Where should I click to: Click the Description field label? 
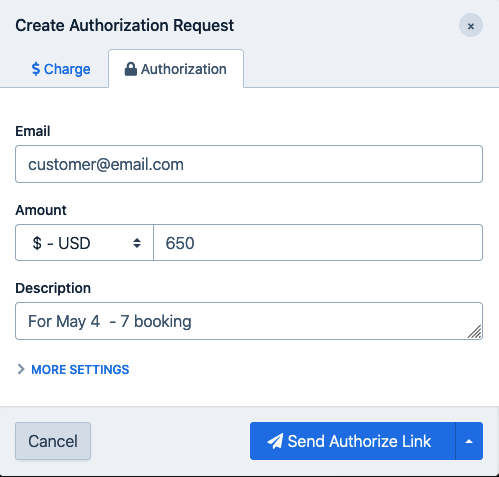click(53, 288)
